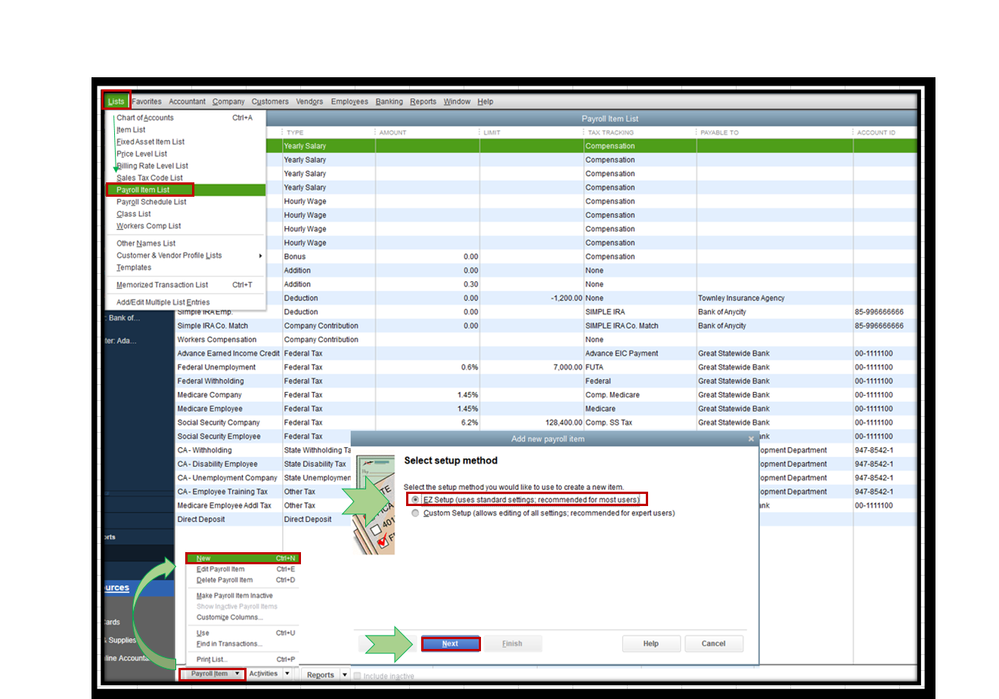
Task: Open the Vendors menu
Action: pos(309,101)
